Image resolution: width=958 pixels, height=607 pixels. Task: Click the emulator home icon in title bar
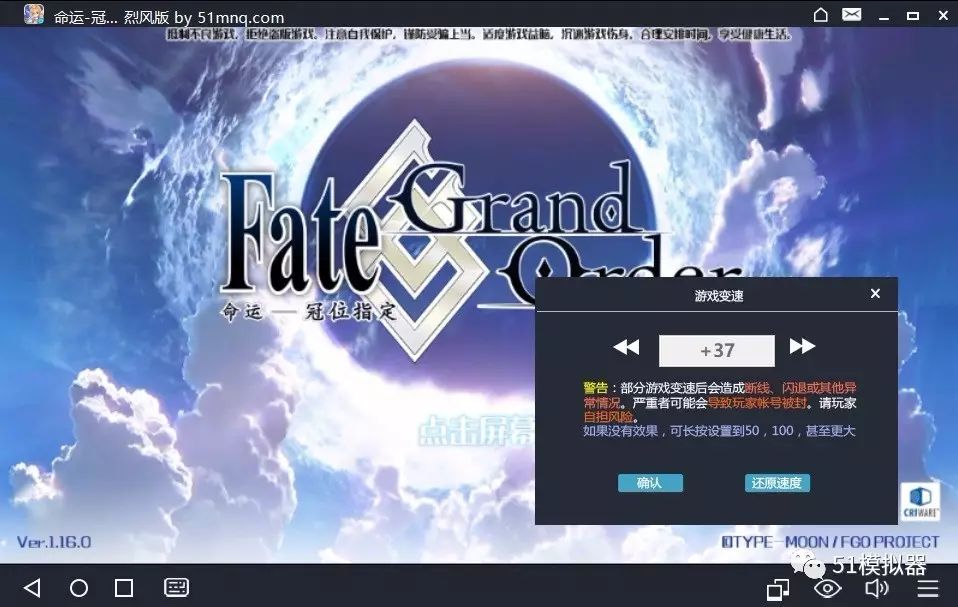click(821, 15)
